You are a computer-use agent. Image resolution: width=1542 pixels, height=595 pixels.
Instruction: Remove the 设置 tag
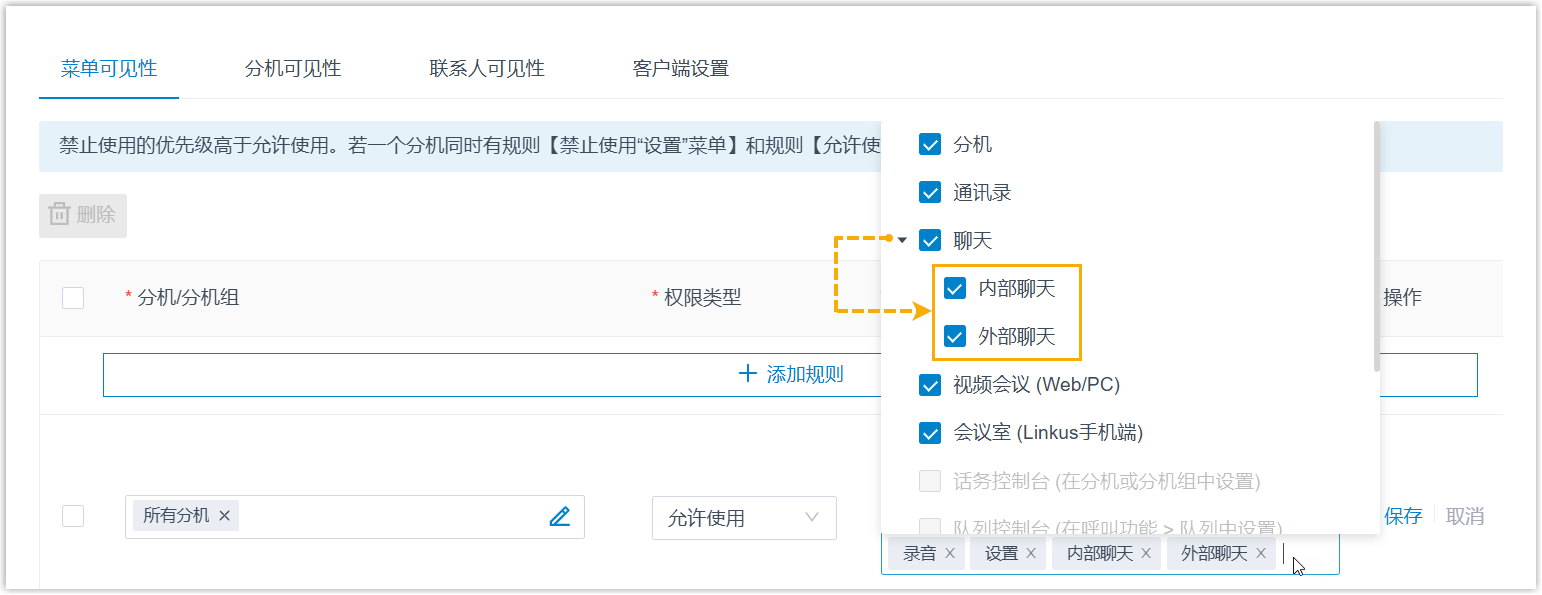tap(1031, 553)
